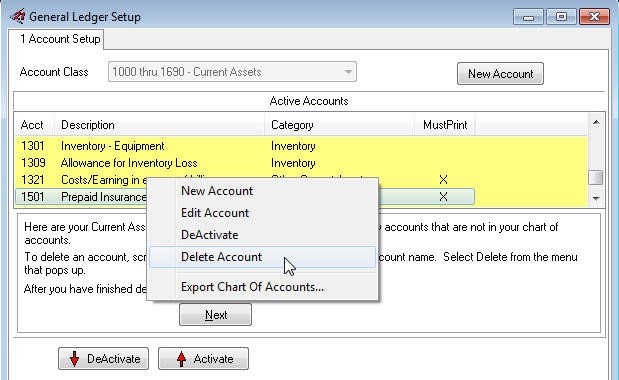The width and height of the screenshot is (619, 380).
Task: Toggle MustPrint X for account 1321
Action: pyautogui.click(x=443, y=180)
